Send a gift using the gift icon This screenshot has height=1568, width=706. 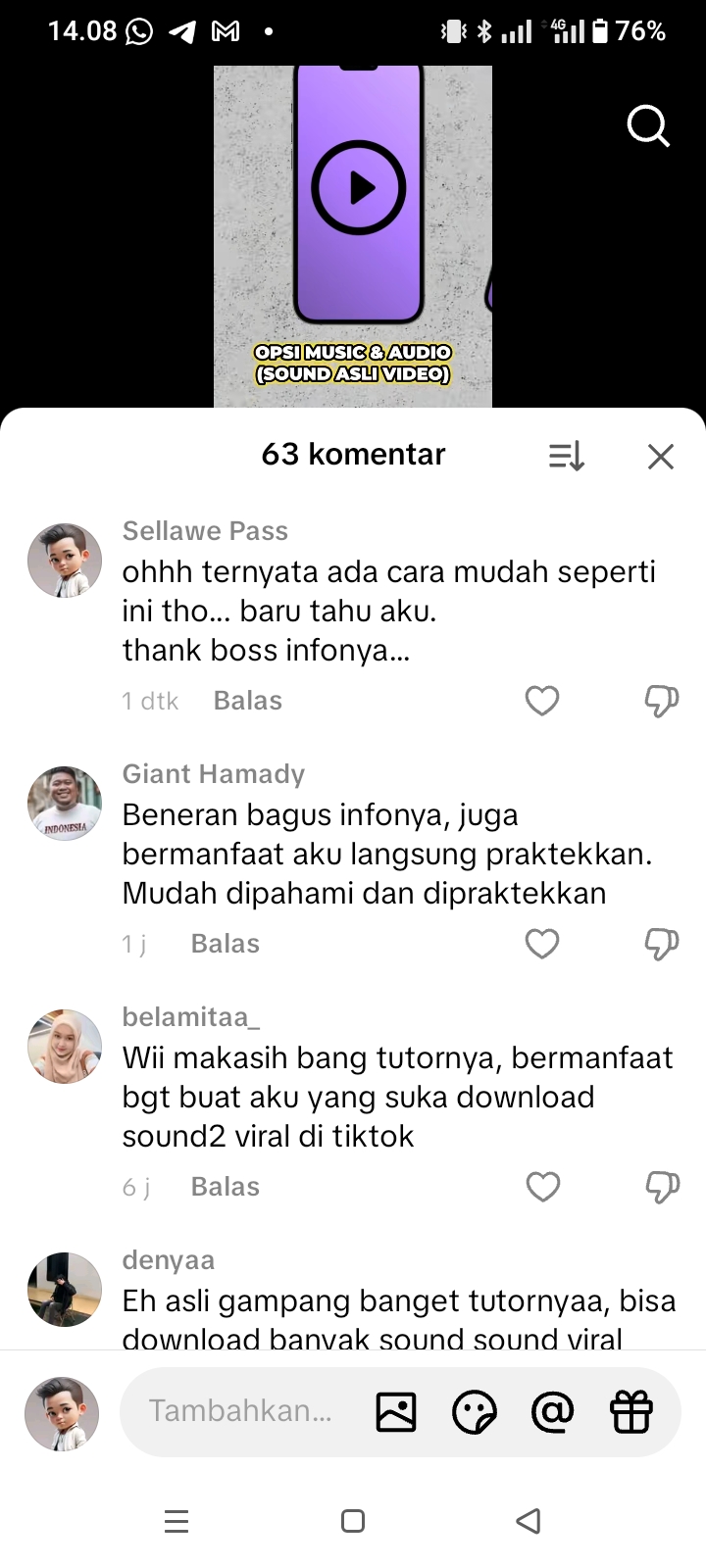(631, 1412)
